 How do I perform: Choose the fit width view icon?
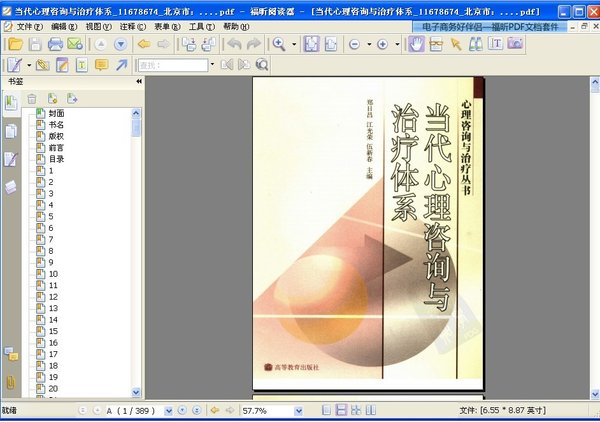pyautogui.click(x=331, y=44)
